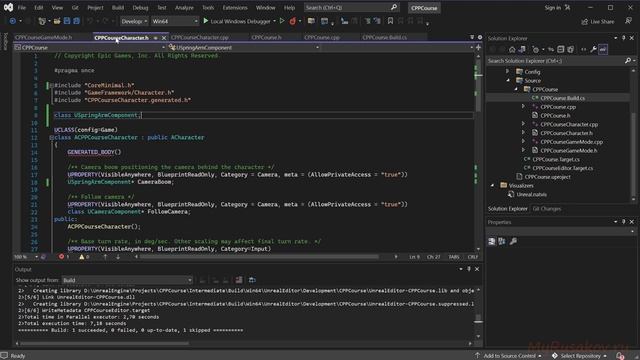Expand the CPPCourseGameMode.h tree node
This screenshot has width=640, height=360.
tap(523, 150)
